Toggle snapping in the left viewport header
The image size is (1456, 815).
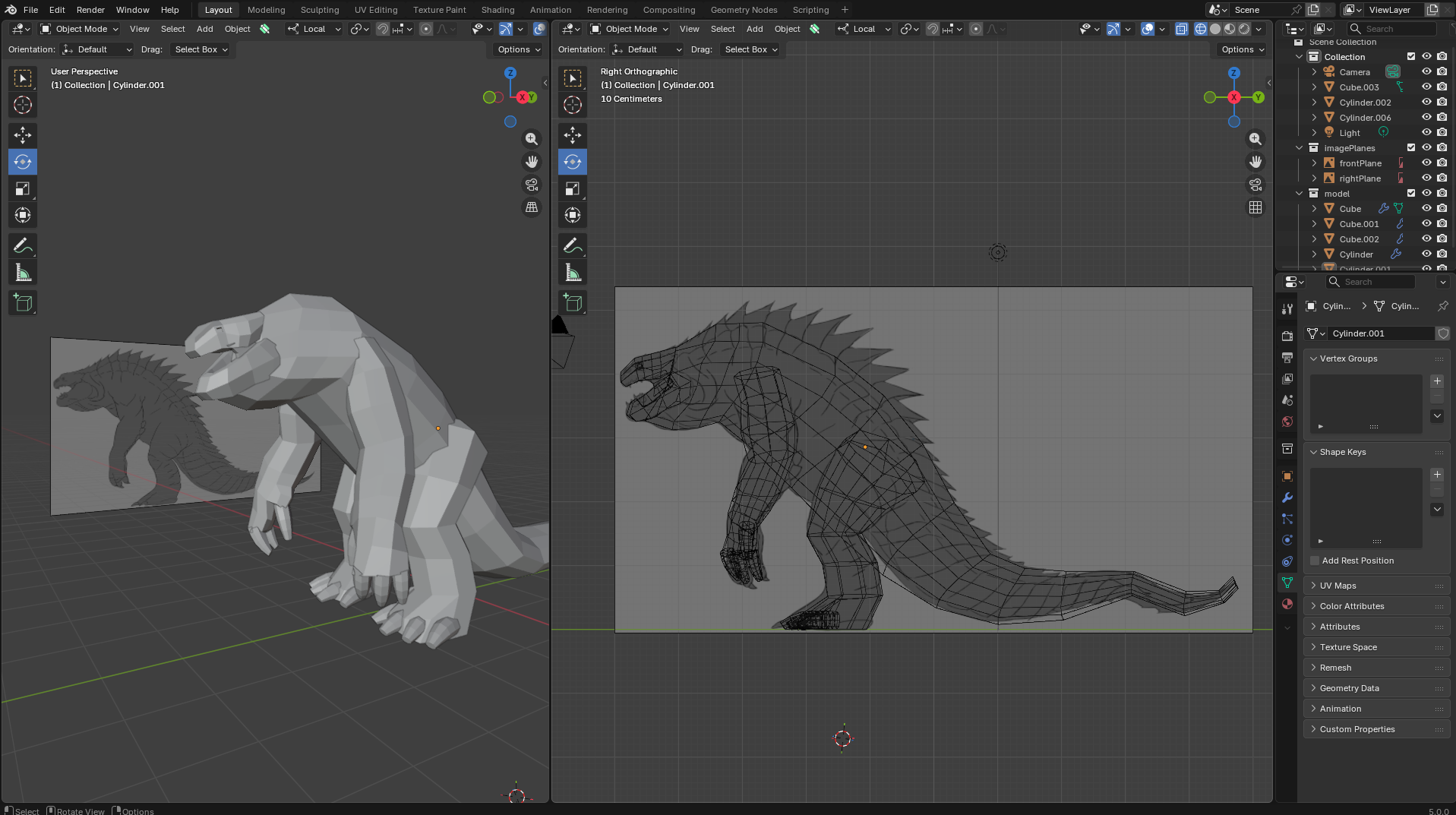click(383, 29)
